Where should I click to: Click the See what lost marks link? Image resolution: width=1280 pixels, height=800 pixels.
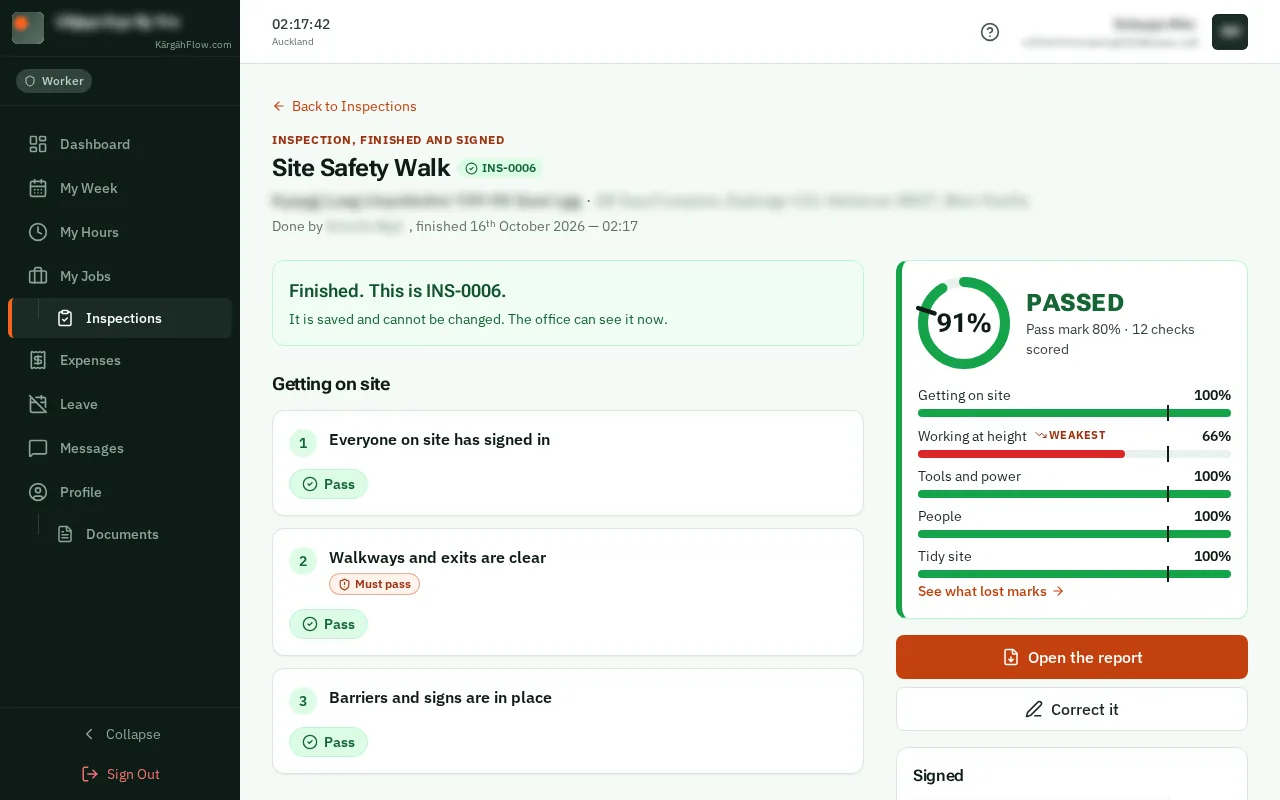coord(991,591)
